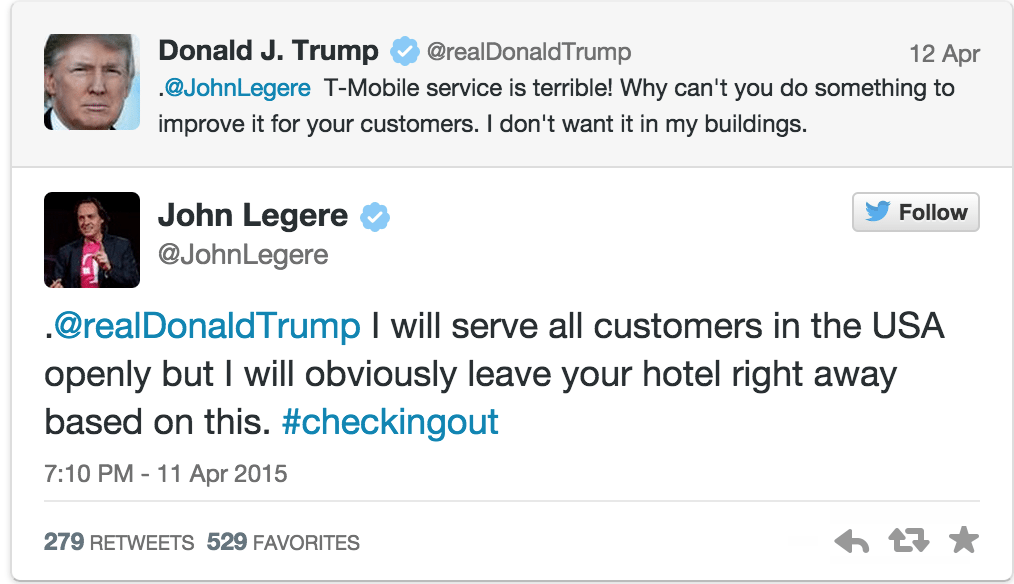Open the top tweet's profile picture
1014x584 pixels.
pos(92,82)
